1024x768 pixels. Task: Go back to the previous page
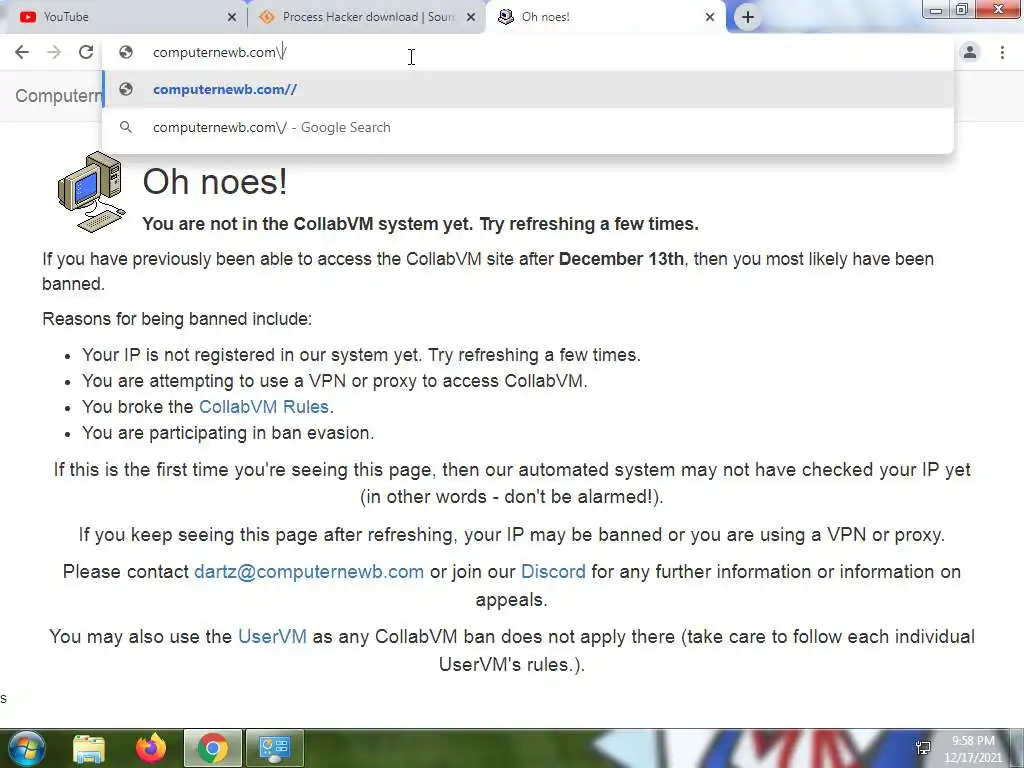tap(22, 52)
